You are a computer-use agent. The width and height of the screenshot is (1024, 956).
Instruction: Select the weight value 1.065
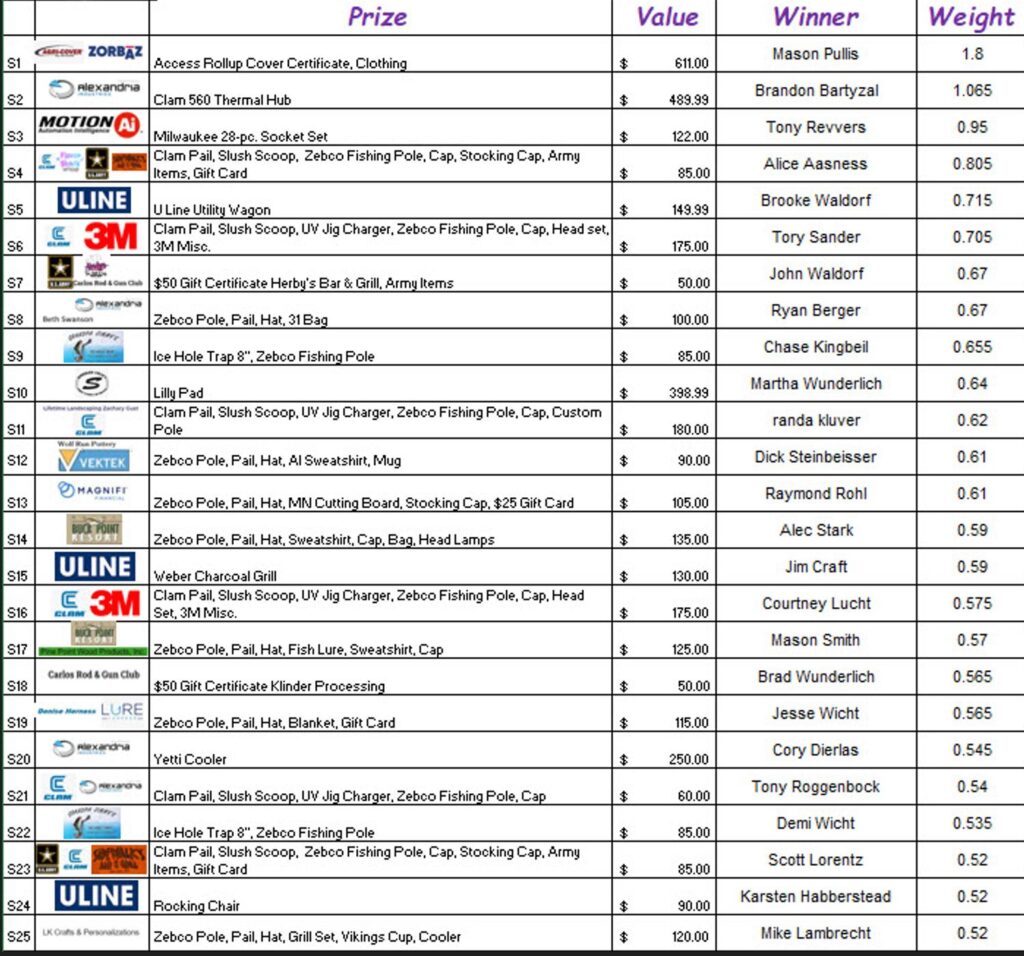click(972, 91)
